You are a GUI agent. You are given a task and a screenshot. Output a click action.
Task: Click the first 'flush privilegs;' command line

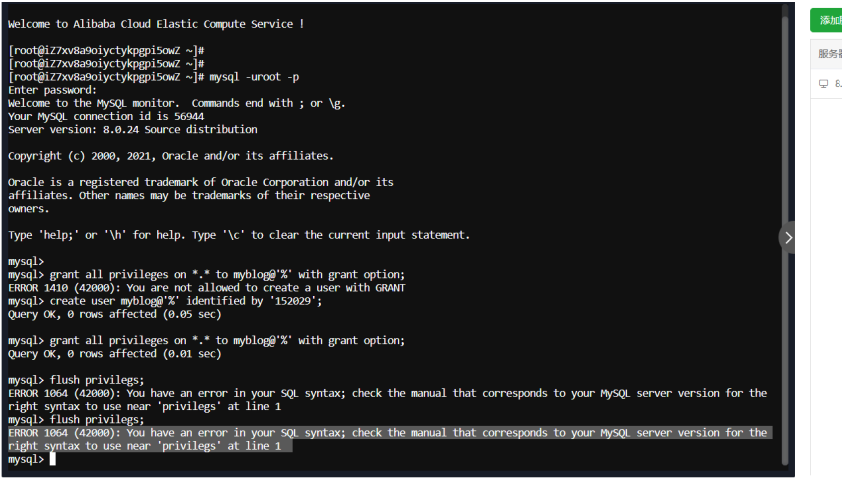click(x=96, y=380)
